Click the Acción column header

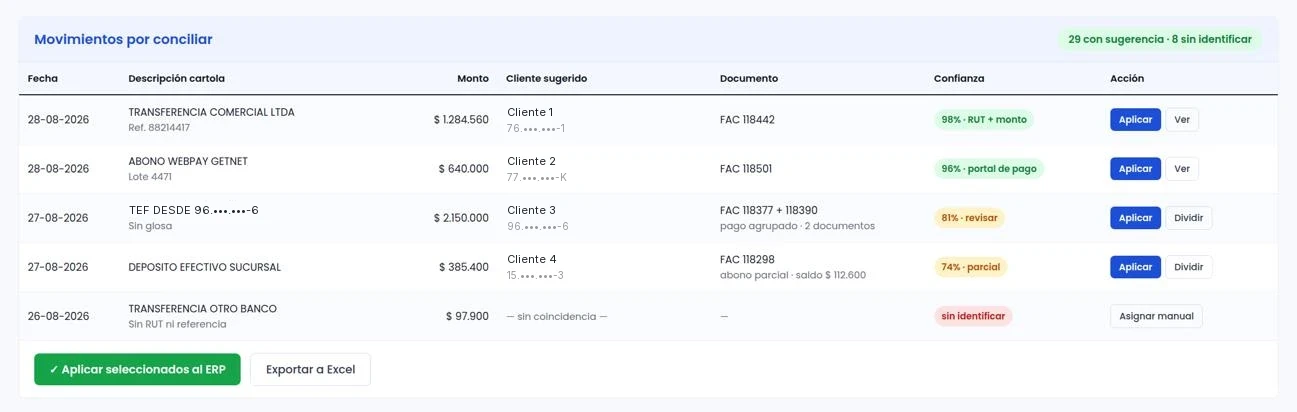(x=1127, y=78)
